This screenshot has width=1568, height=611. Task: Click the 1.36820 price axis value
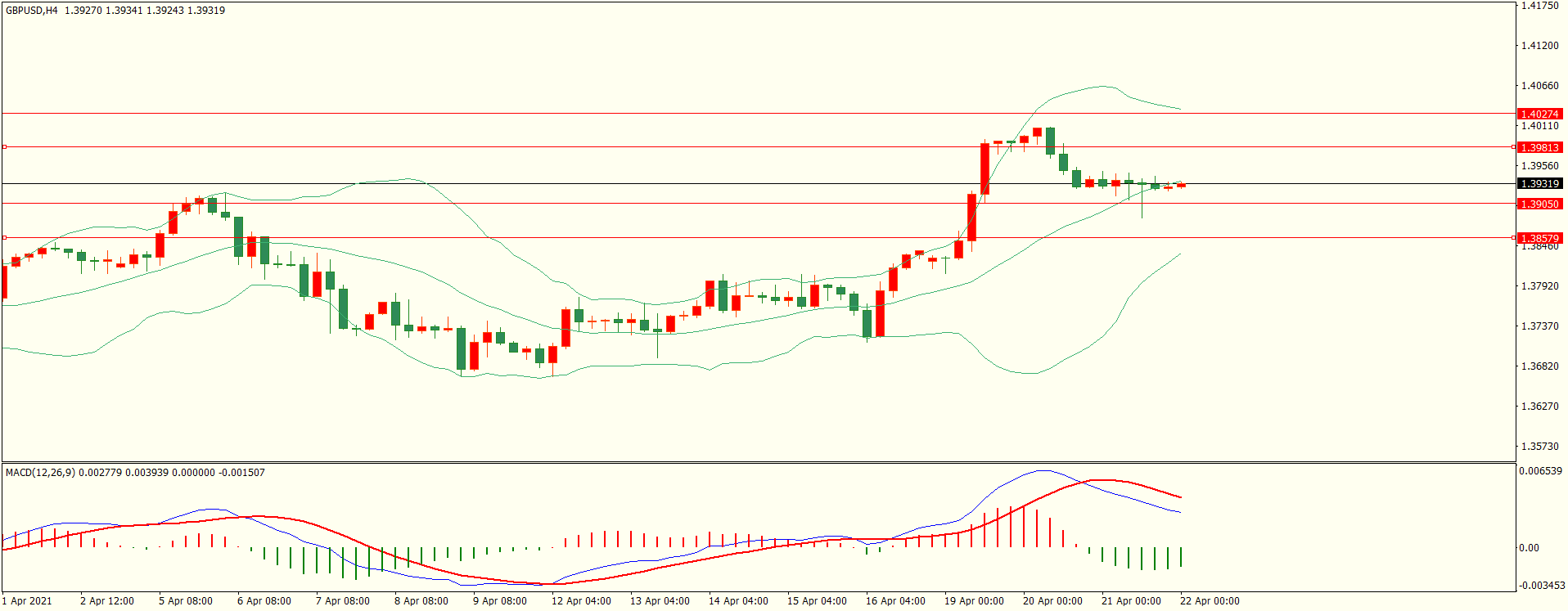[x=1539, y=366]
